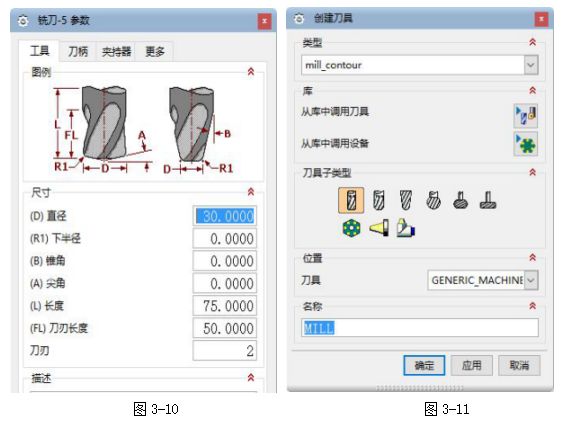
Task: Select the head subtype icon
Action: pyautogui.click(x=406, y=228)
